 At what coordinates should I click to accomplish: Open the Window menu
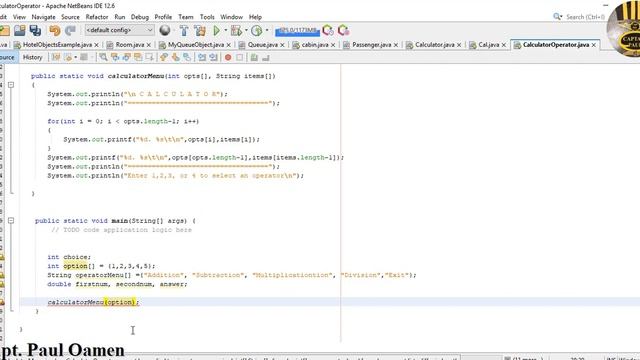coord(231,17)
